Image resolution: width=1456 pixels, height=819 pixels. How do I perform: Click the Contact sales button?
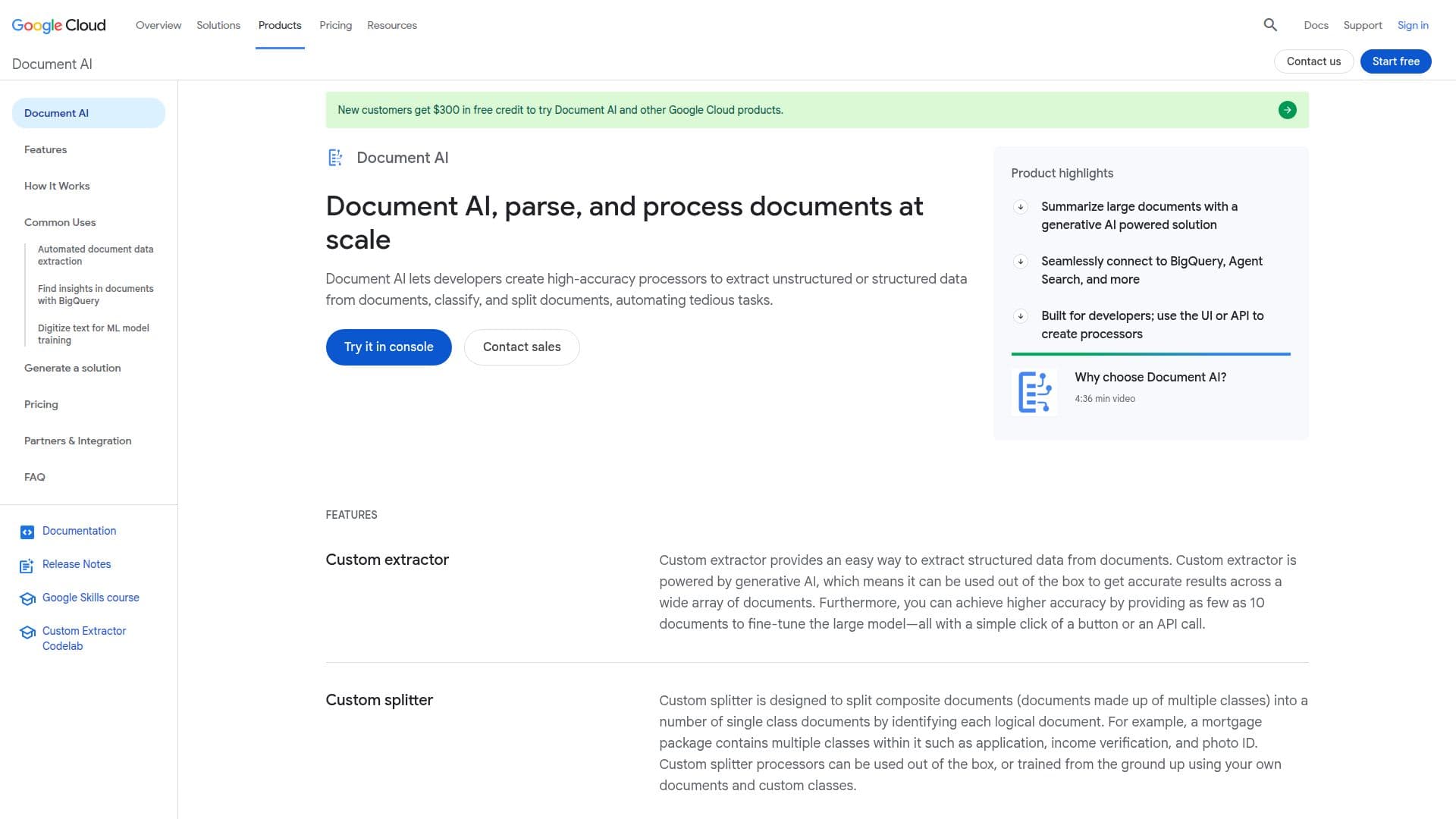click(x=522, y=347)
